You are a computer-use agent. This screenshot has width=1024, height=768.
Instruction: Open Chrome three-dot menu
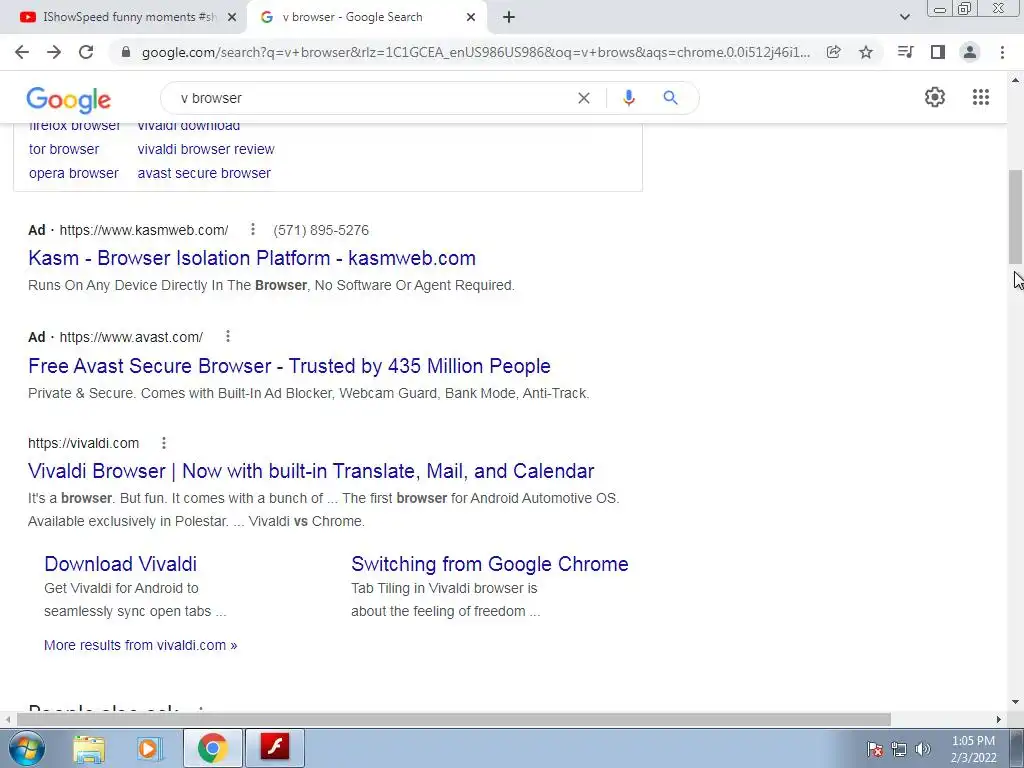coord(1002,52)
